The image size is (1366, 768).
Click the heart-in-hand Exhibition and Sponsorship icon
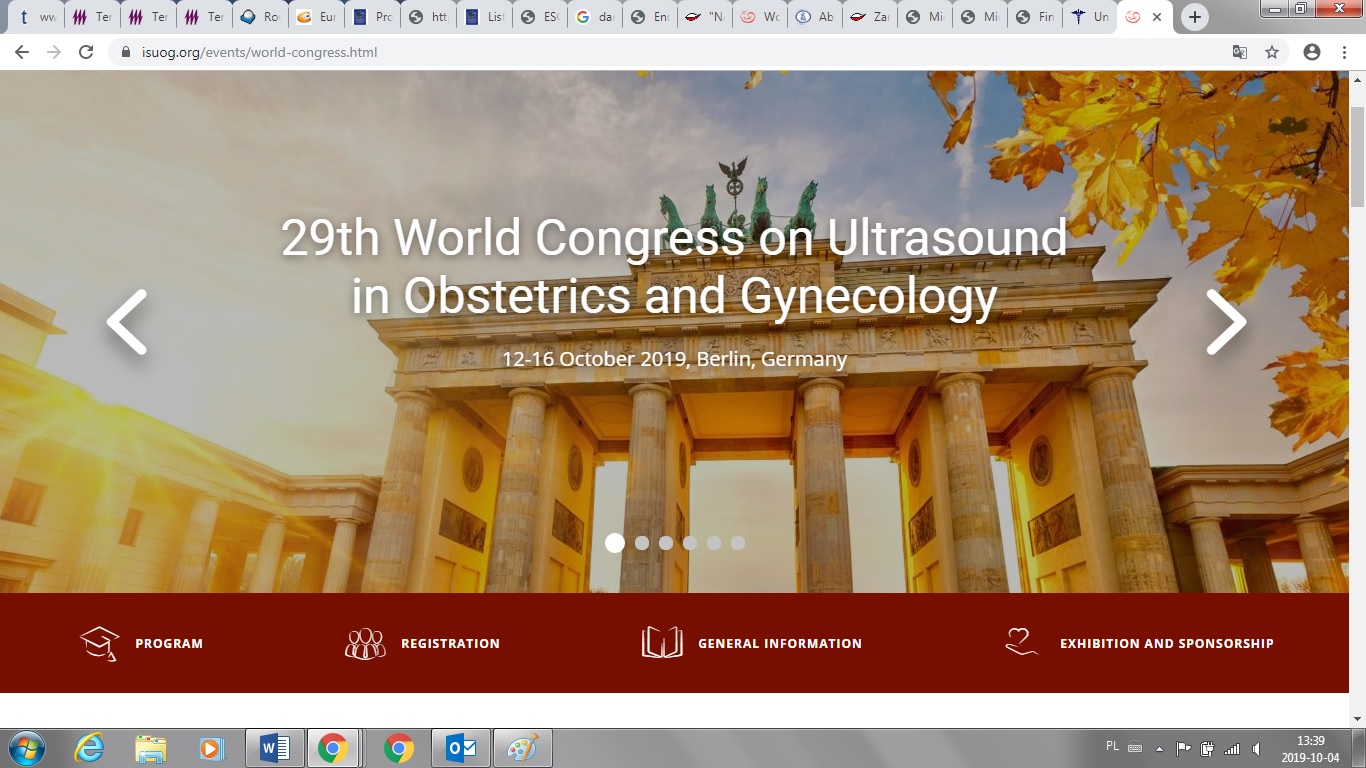1021,642
